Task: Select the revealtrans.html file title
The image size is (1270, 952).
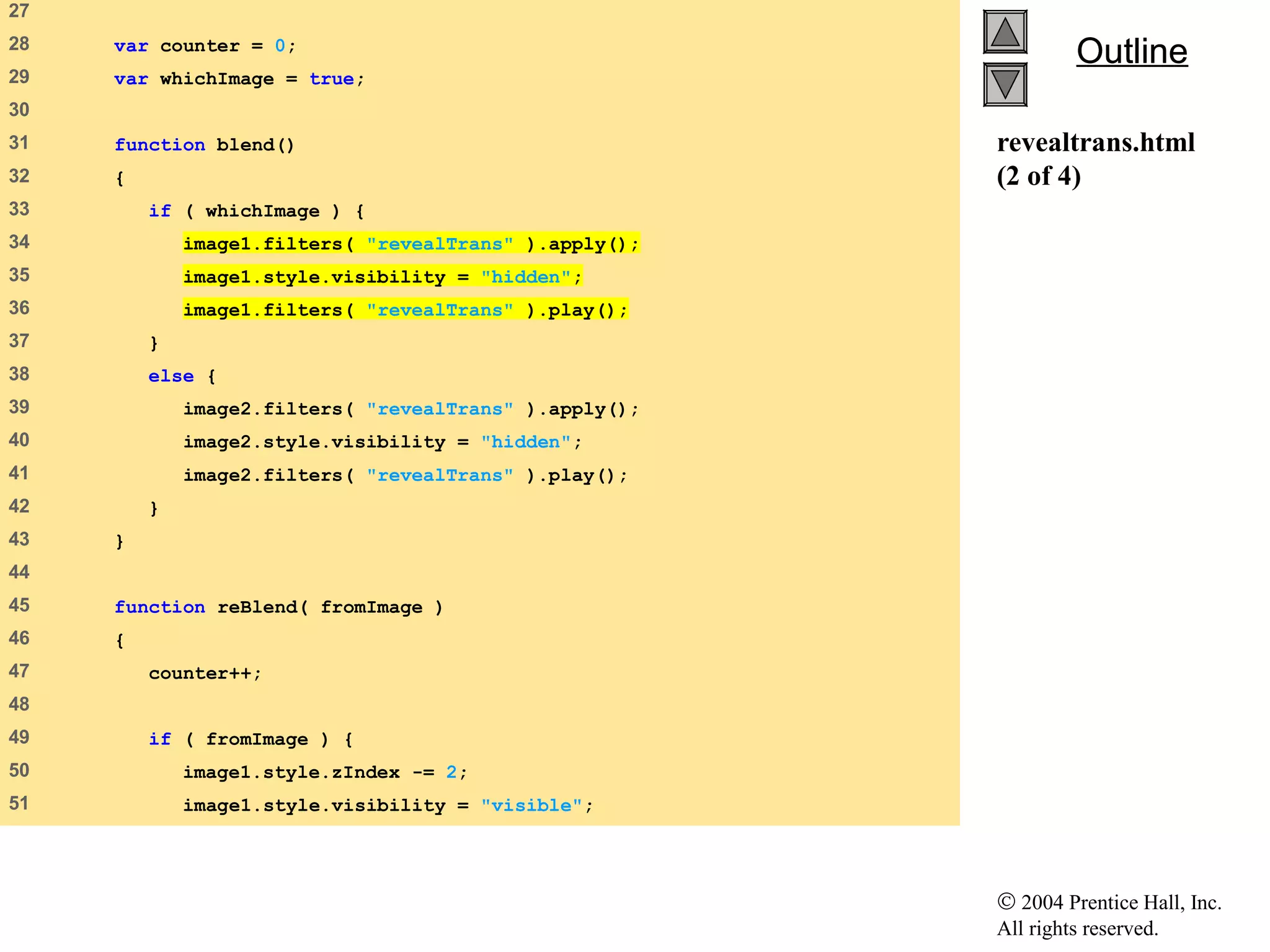Action: click(1096, 143)
